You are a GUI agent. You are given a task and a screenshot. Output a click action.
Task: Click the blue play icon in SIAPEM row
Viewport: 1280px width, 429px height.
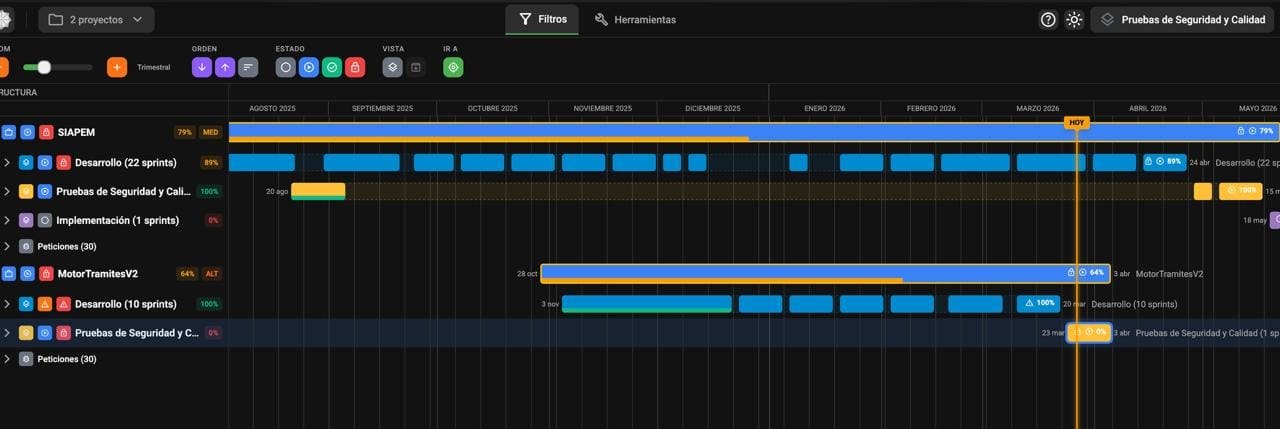[27, 132]
